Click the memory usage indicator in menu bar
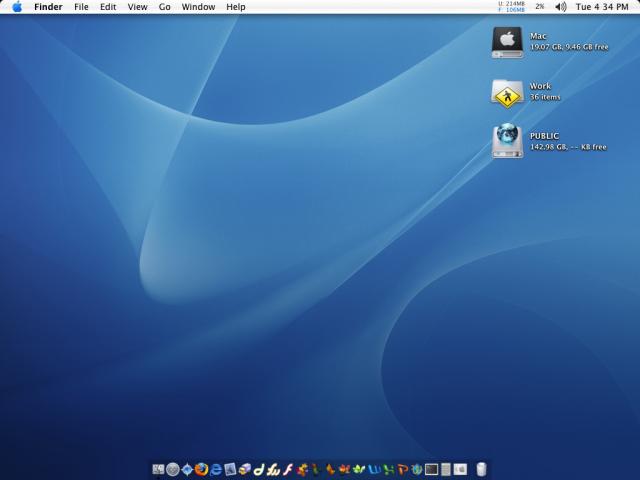The height and width of the screenshot is (480, 640). (511, 7)
